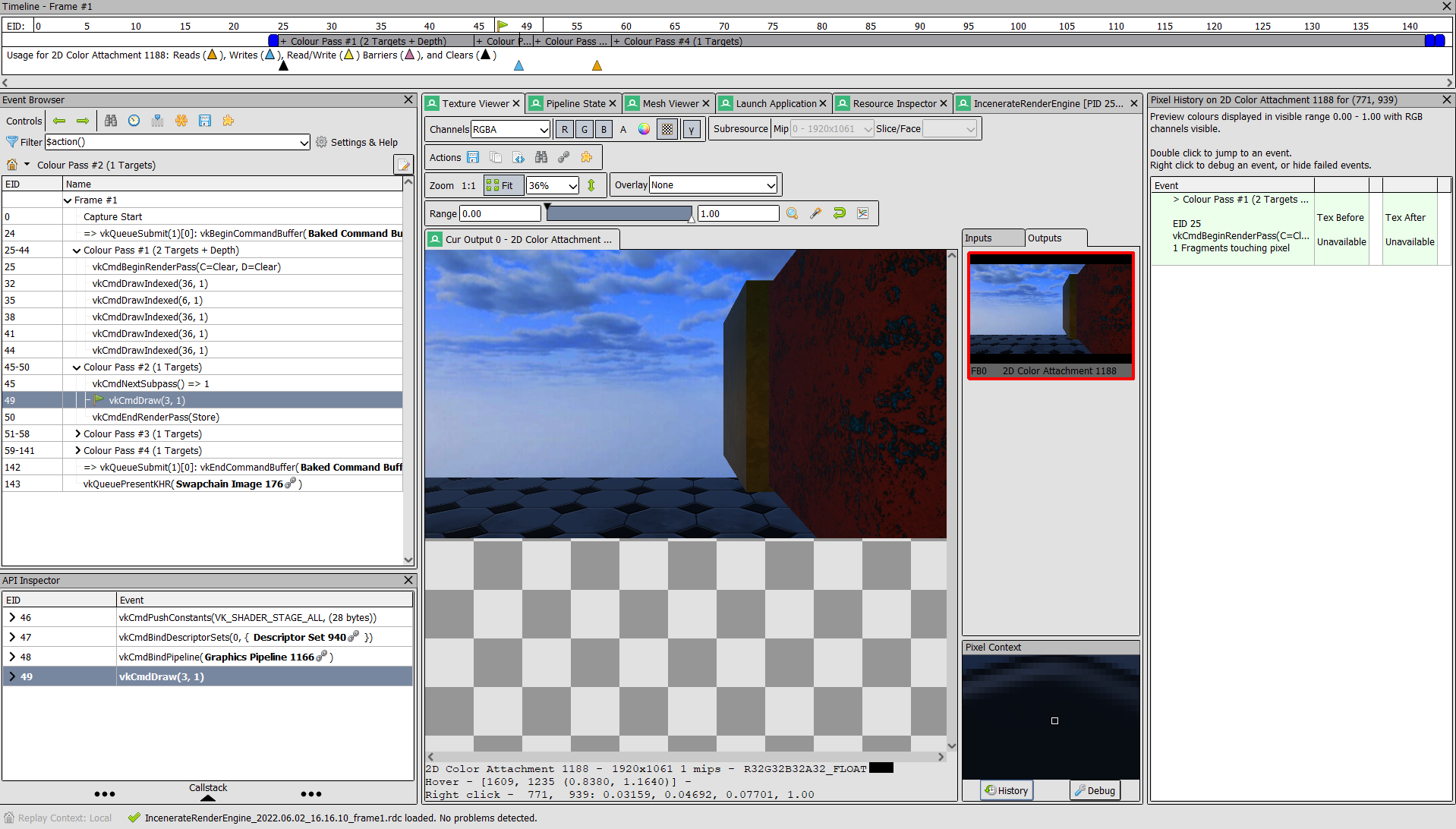Click the Colour Pass #4 timeline section
The image size is (1456, 829).
[1017, 41]
